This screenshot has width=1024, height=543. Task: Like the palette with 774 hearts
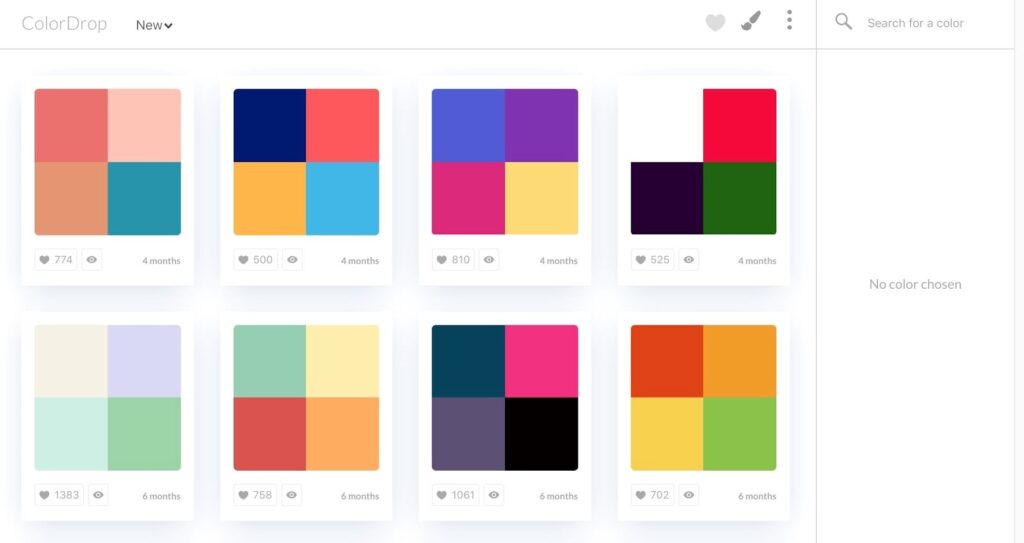click(56, 259)
